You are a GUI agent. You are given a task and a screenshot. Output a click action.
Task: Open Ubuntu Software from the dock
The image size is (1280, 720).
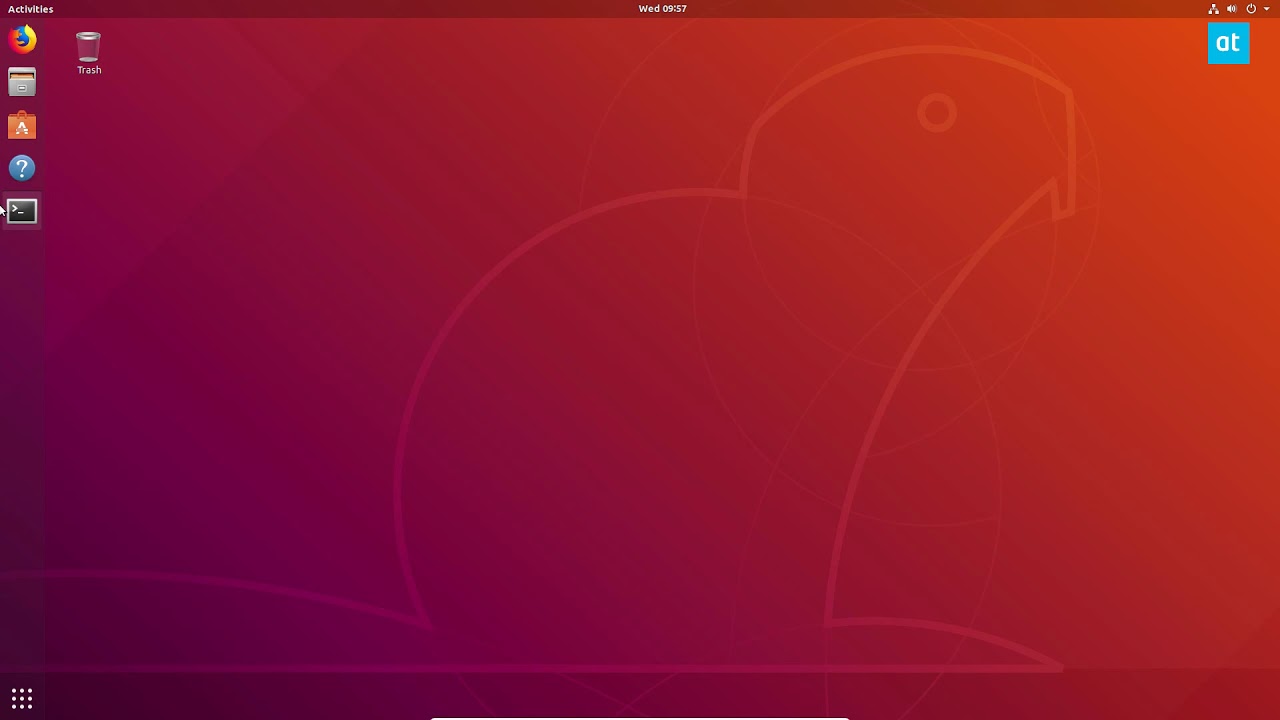22,126
